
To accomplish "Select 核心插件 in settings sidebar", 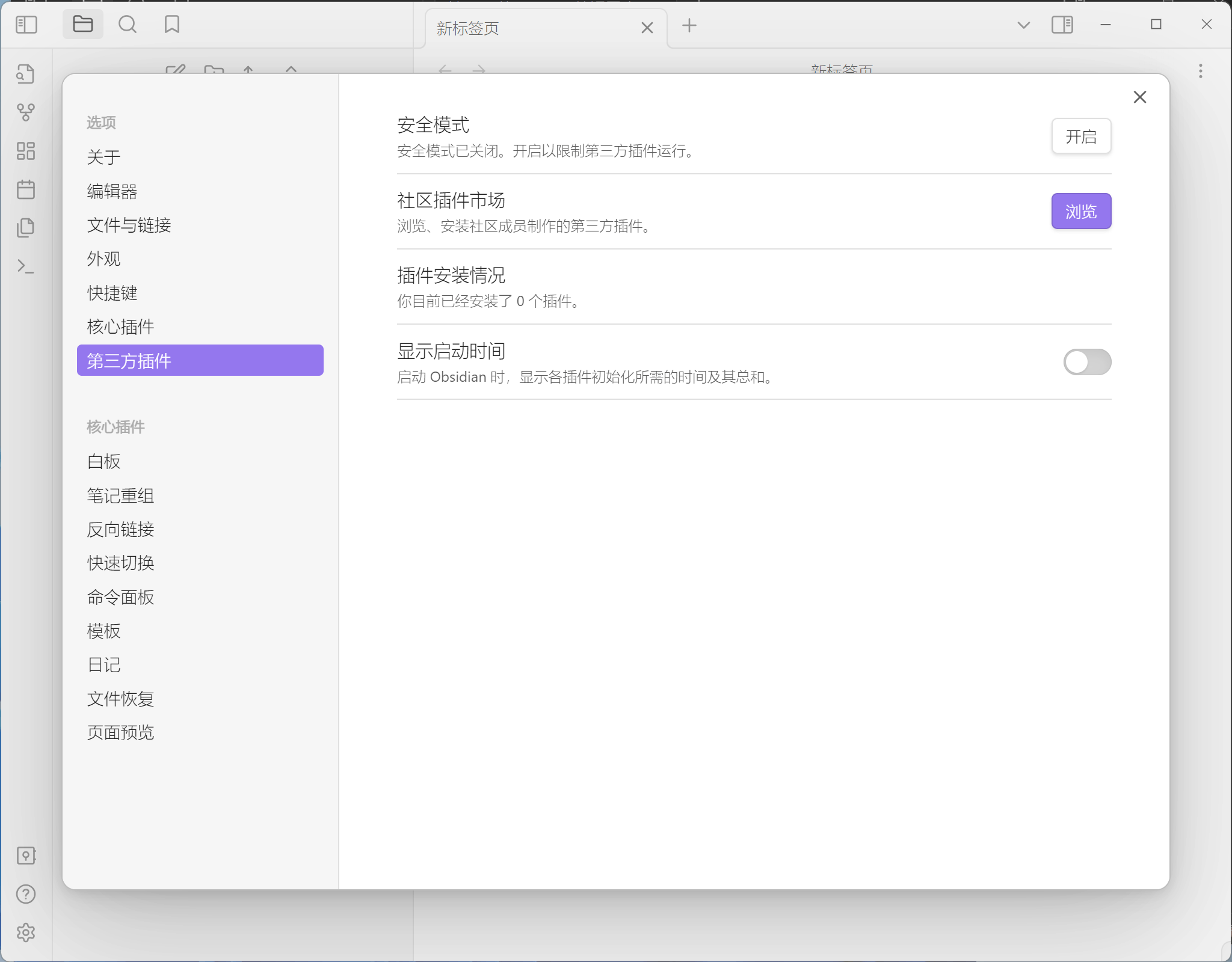I will point(120,326).
